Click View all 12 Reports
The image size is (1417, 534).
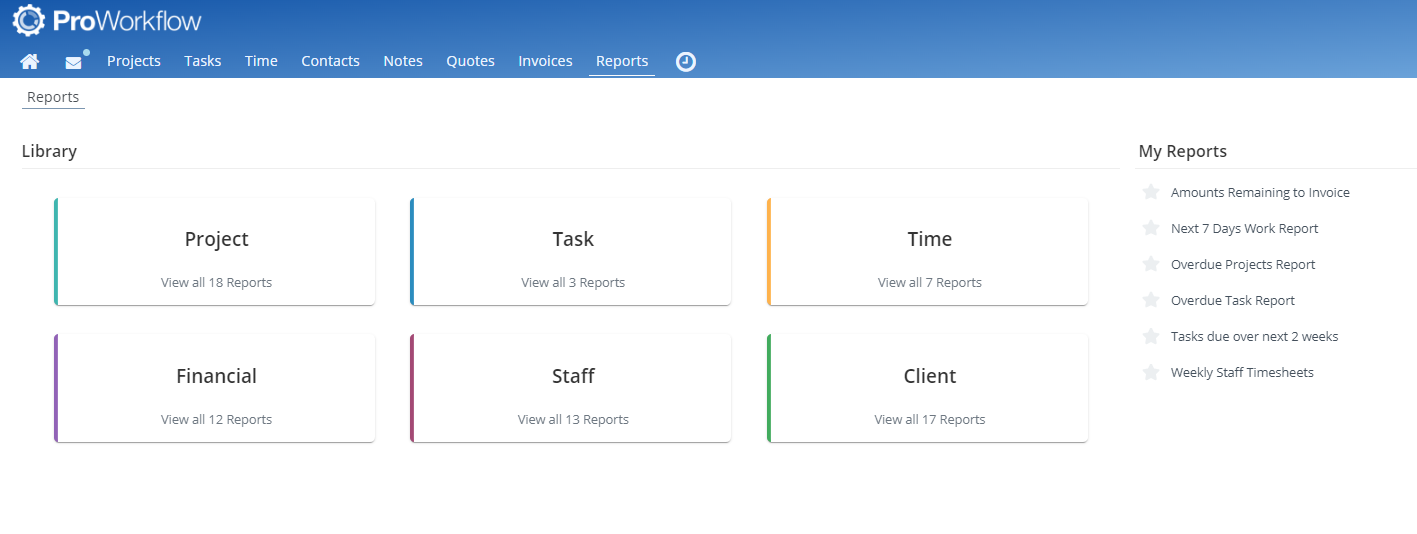pos(216,420)
